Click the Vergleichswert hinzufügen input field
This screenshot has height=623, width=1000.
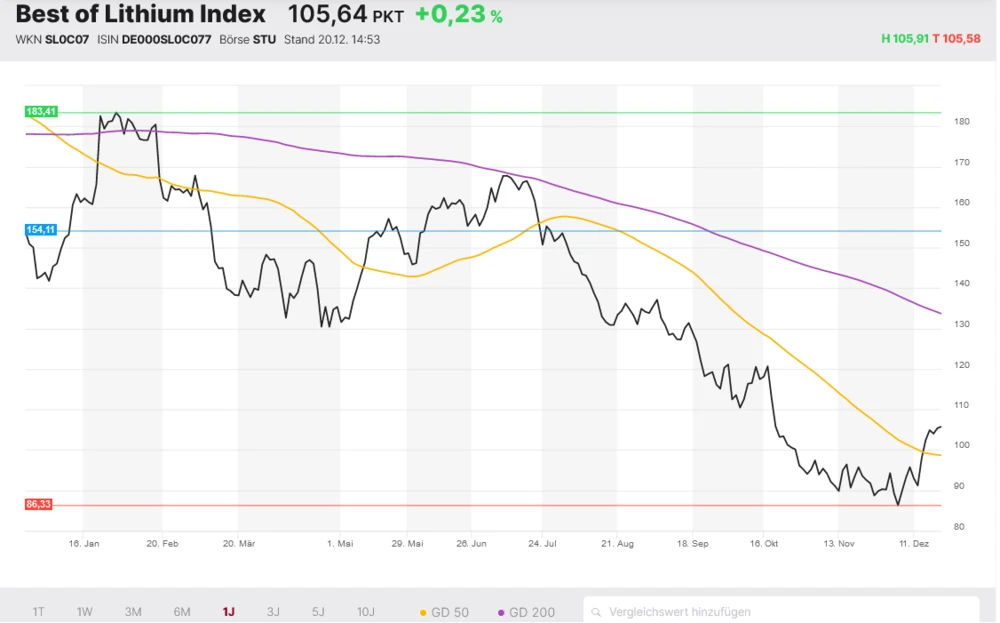700,611
